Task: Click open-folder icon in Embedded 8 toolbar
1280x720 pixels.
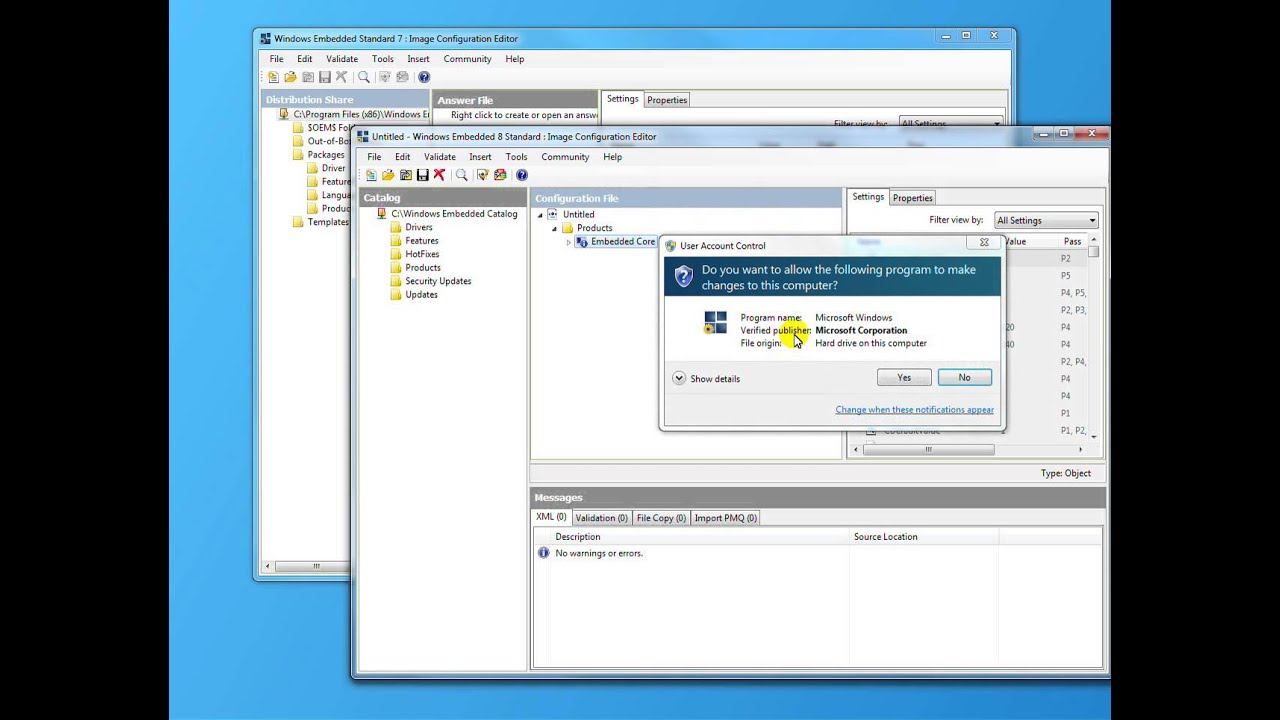Action: 388,175
